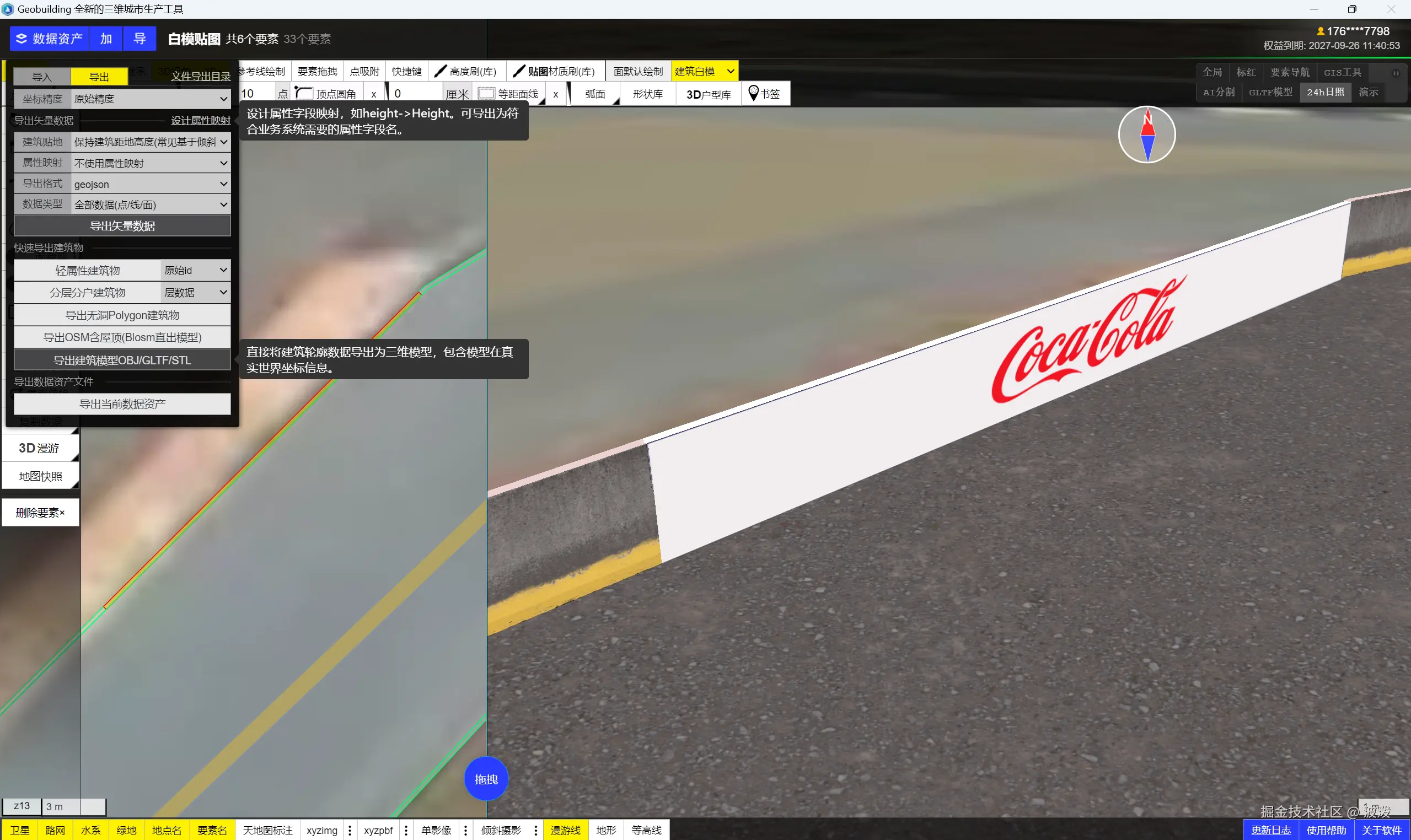
Task: Click the 顶点圆角 vertex fillet icon
Action: coord(304,93)
